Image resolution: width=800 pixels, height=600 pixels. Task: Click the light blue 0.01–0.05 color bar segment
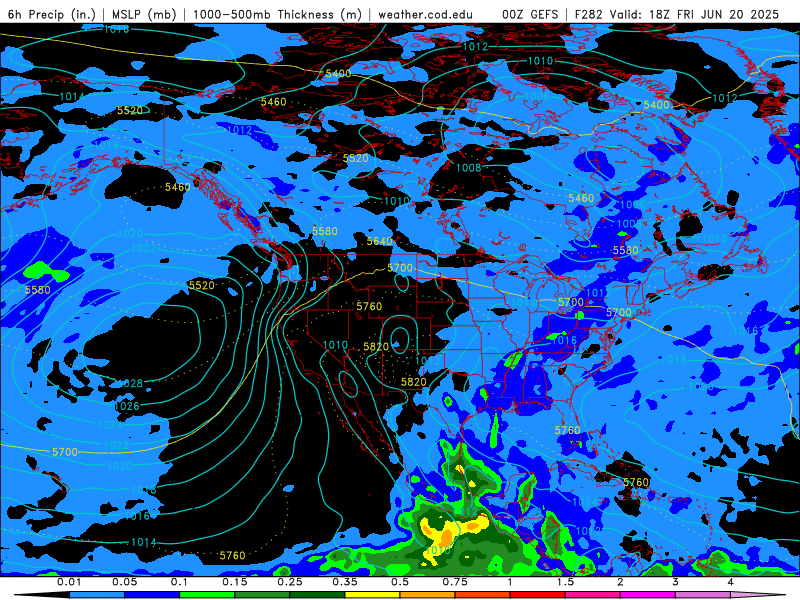97,595
